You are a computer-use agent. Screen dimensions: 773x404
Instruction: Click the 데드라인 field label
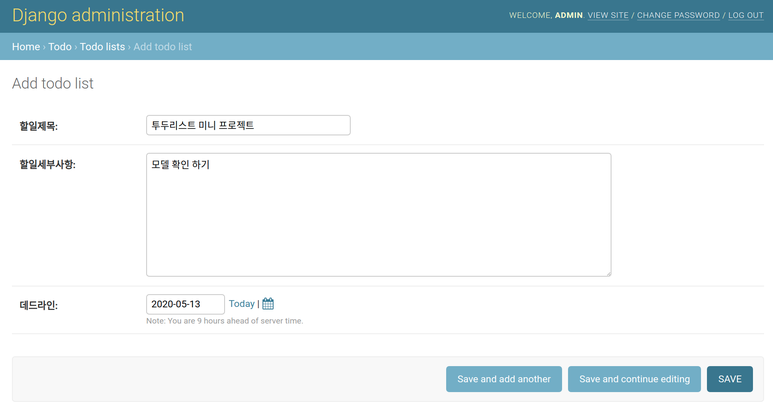pos(39,305)
